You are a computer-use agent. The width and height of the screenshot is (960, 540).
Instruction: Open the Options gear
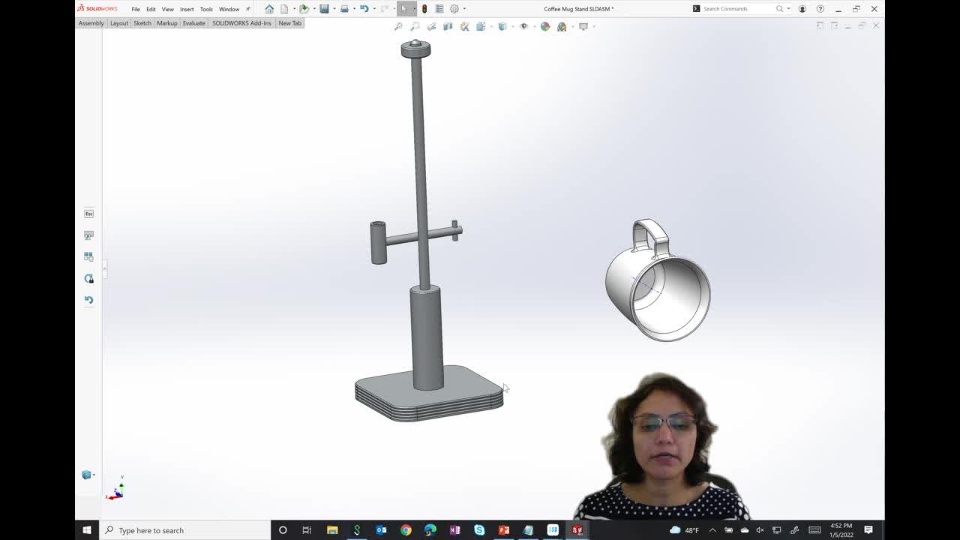point(454,9)
